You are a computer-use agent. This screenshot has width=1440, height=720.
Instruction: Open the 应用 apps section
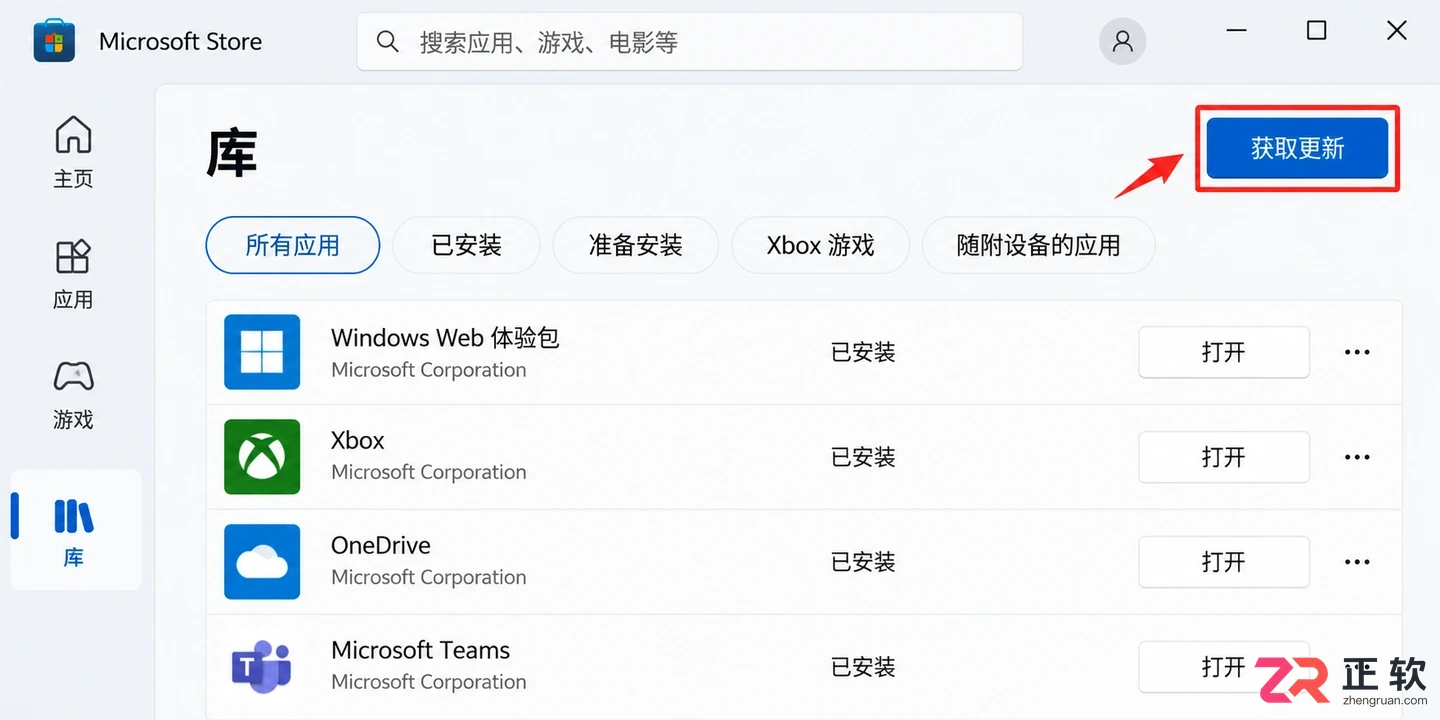tap(73, 274)
